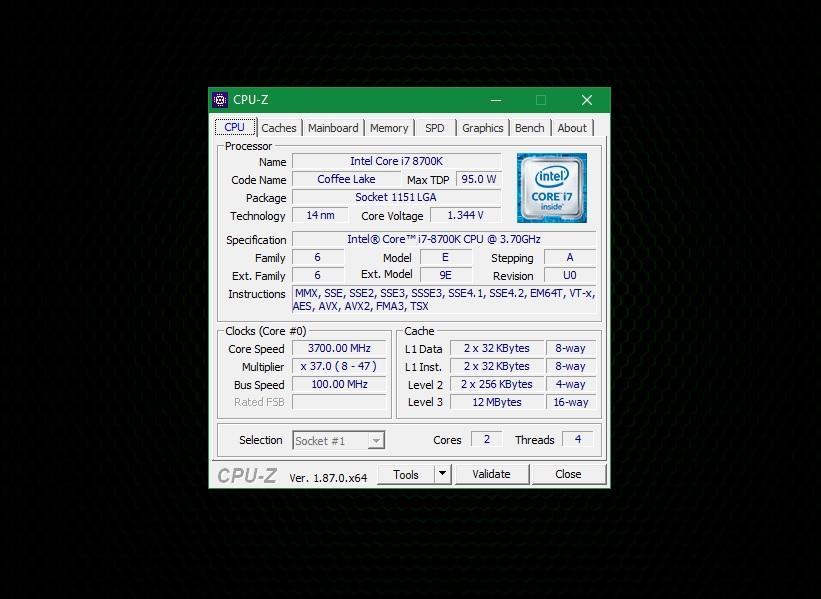This screenshot has height=599, width=821.
Task: Click the L1 Data value 2 x 32 KBytes
Action: click(x=496, y=348)
